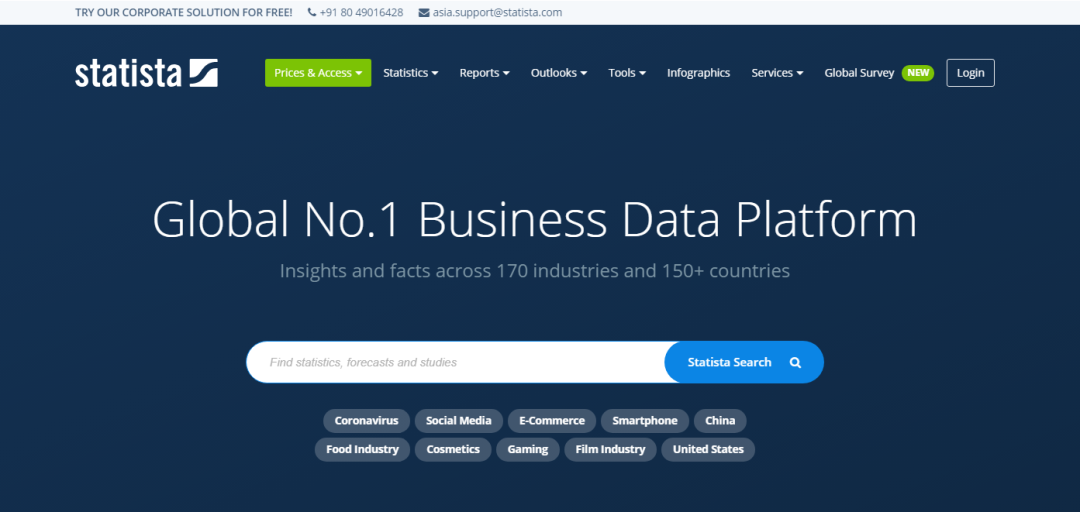Click the Global No.1 Business Data Platform heading

coord(534,221)
